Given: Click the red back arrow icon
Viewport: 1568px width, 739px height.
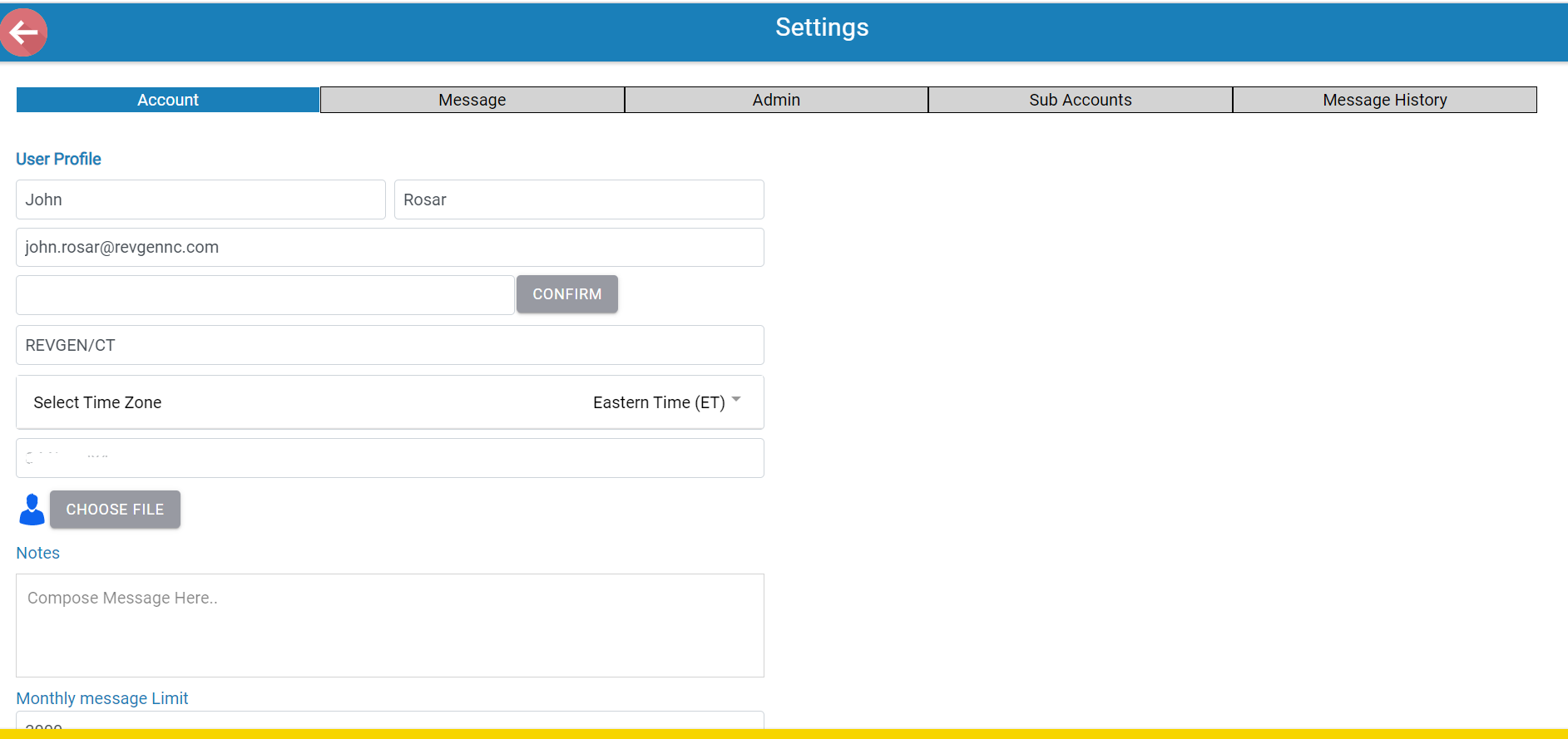Looking at the screenshot, I should (x=24, y=32).
